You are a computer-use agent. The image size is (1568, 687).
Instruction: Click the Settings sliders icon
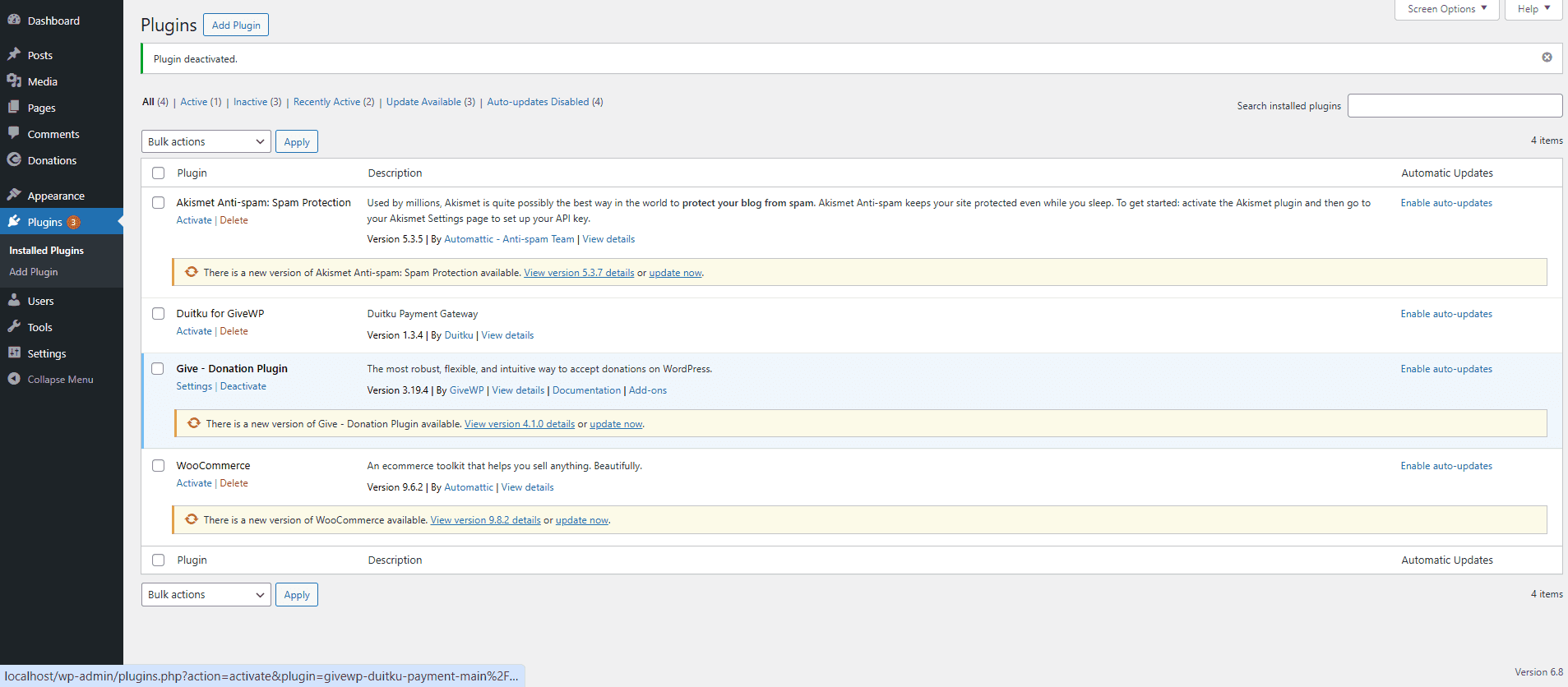tap(14, 353)
